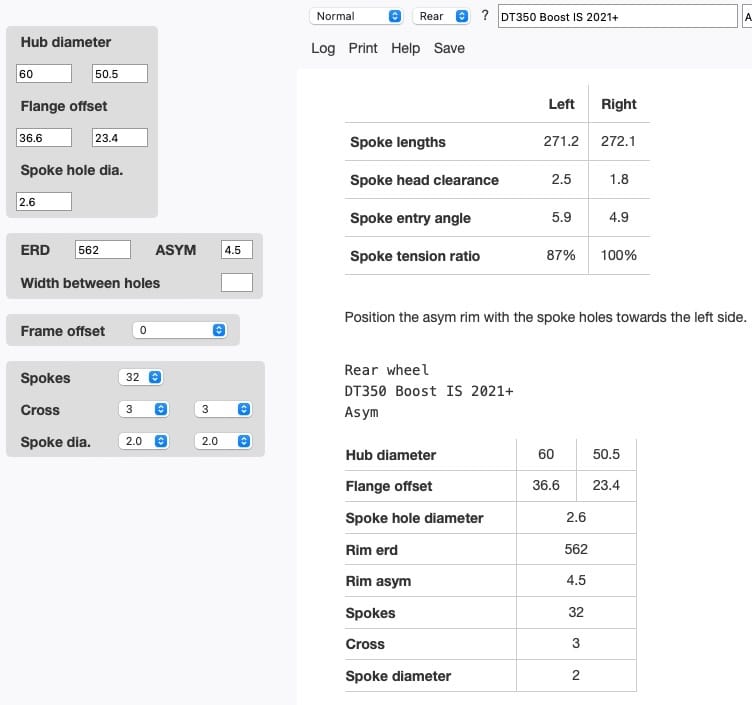Click the DT350 Boost hub name field

click(x=615, y=17)
